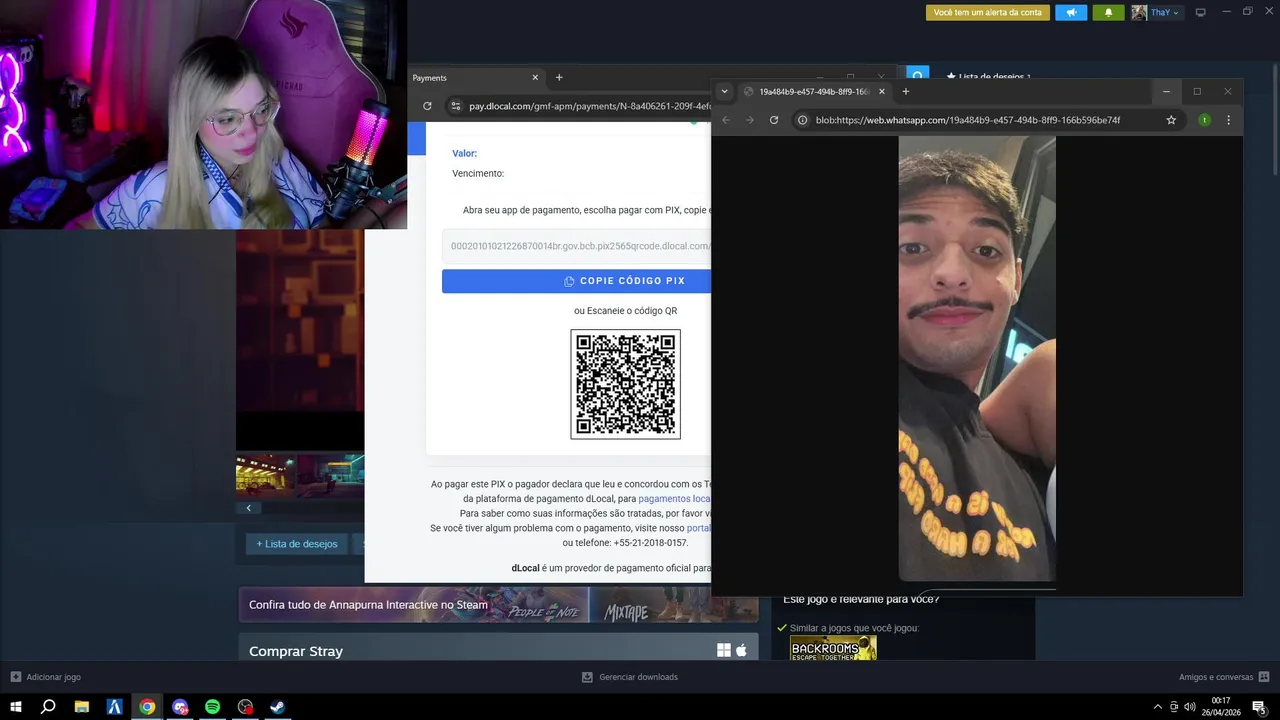Close the Payments tab
Image resolution: width=1280 pixels, height=720 pixels.
click(x=535, y=78)
